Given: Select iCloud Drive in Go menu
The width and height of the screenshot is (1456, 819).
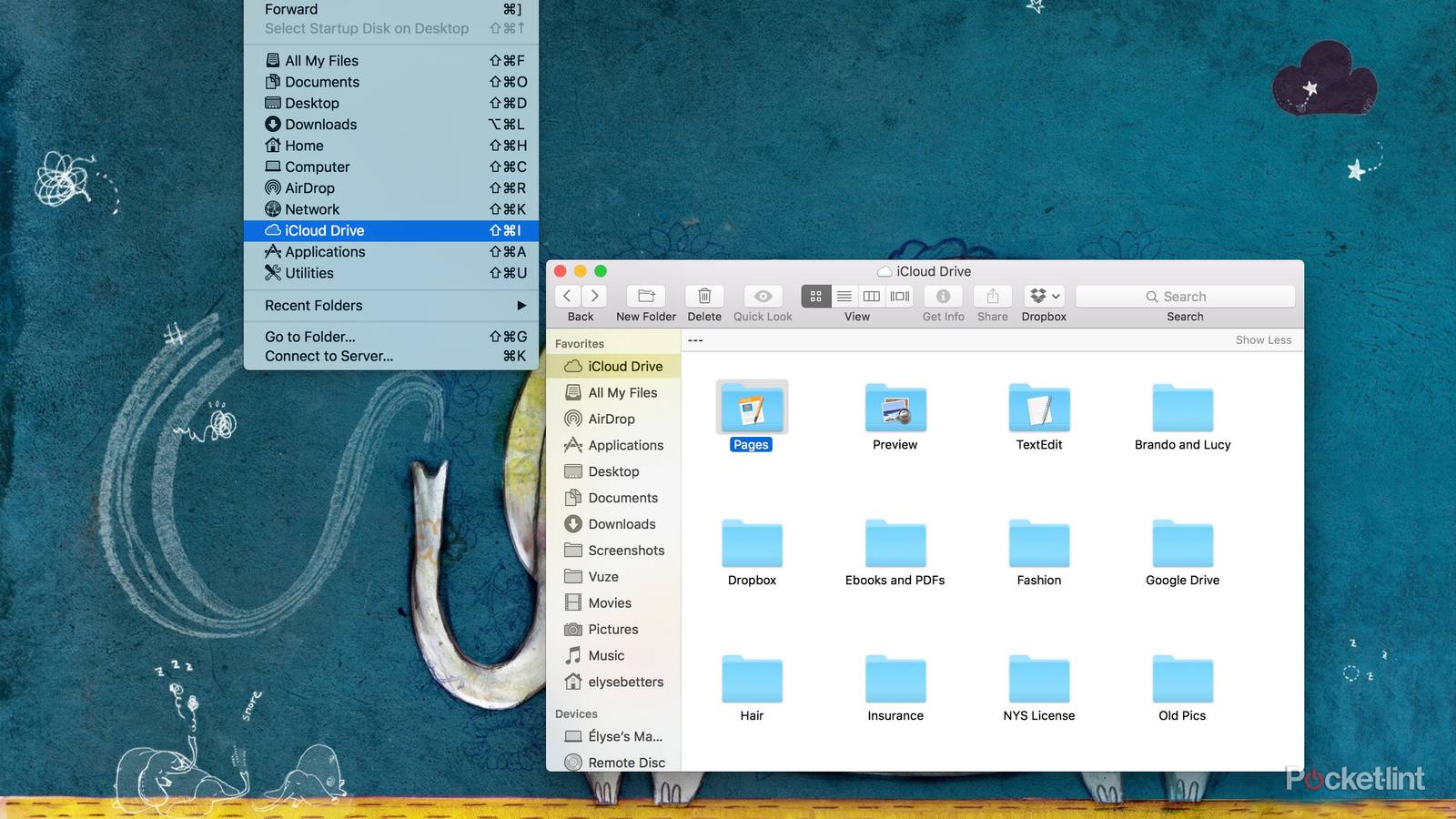Looking at the screenshot, I should 391,230.
